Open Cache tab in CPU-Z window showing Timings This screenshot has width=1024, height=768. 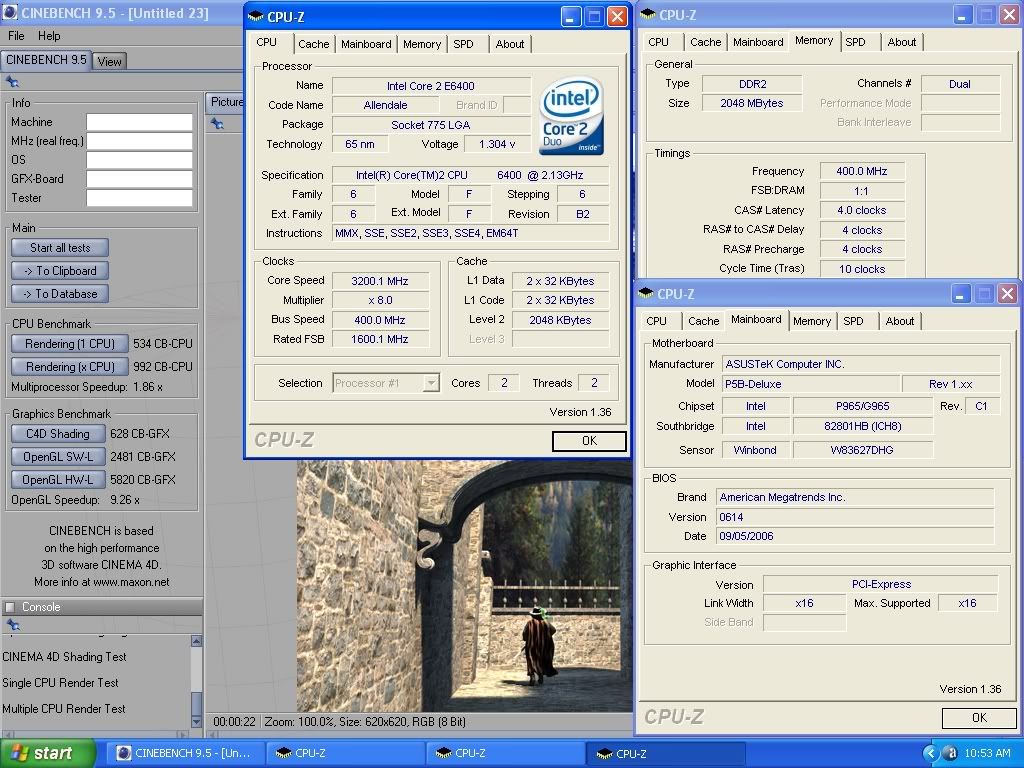click(x=706, y=42)
